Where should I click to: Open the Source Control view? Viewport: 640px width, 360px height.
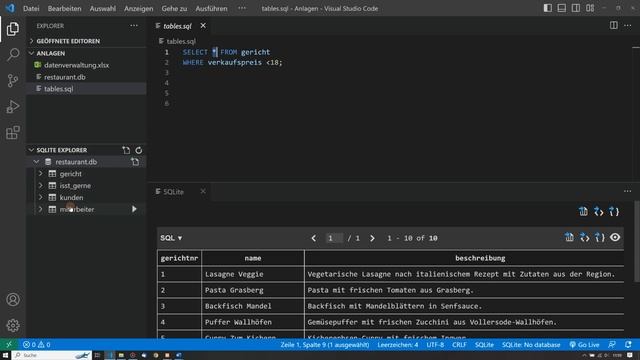13,80
